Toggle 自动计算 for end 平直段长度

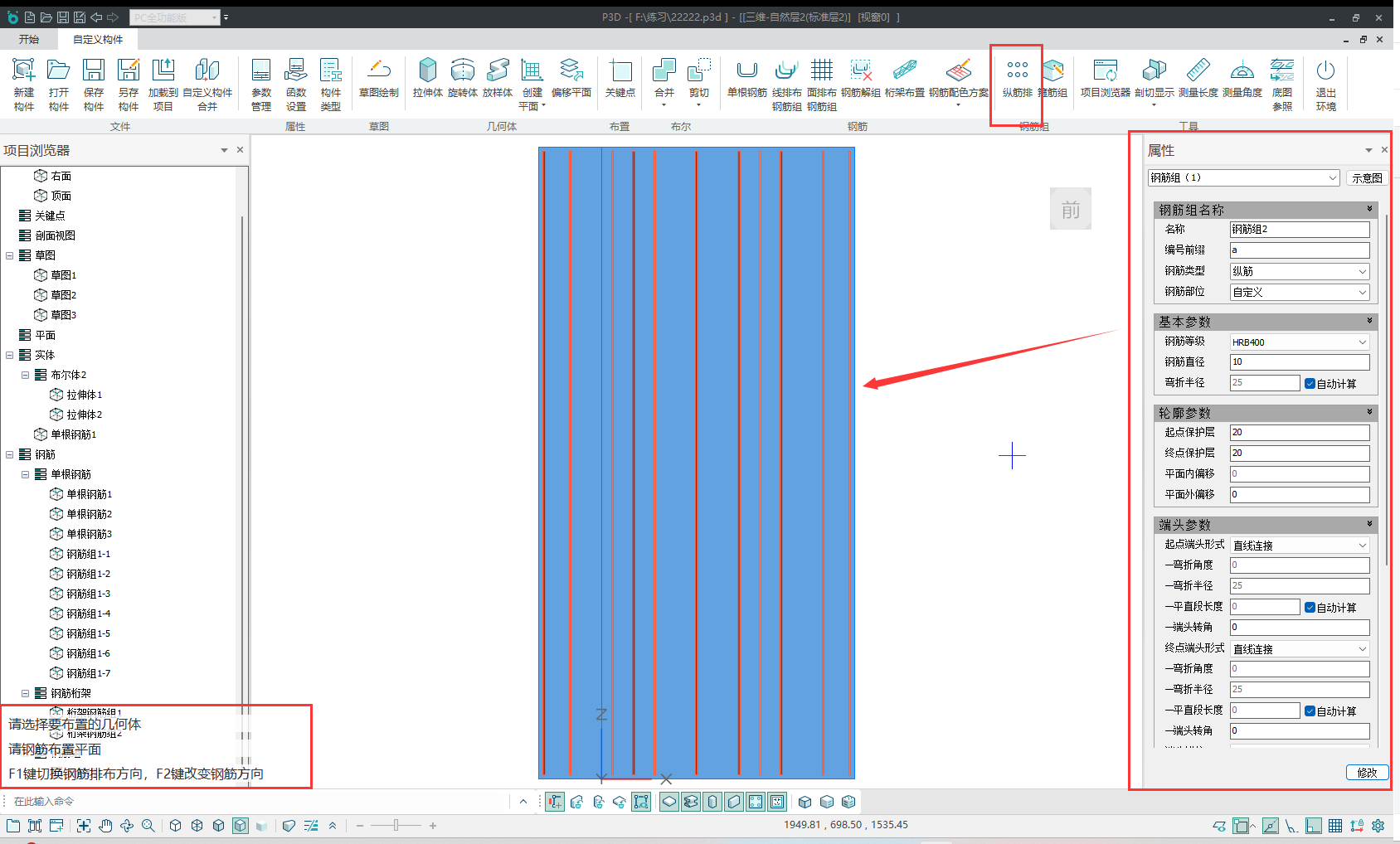point(1310,711)
